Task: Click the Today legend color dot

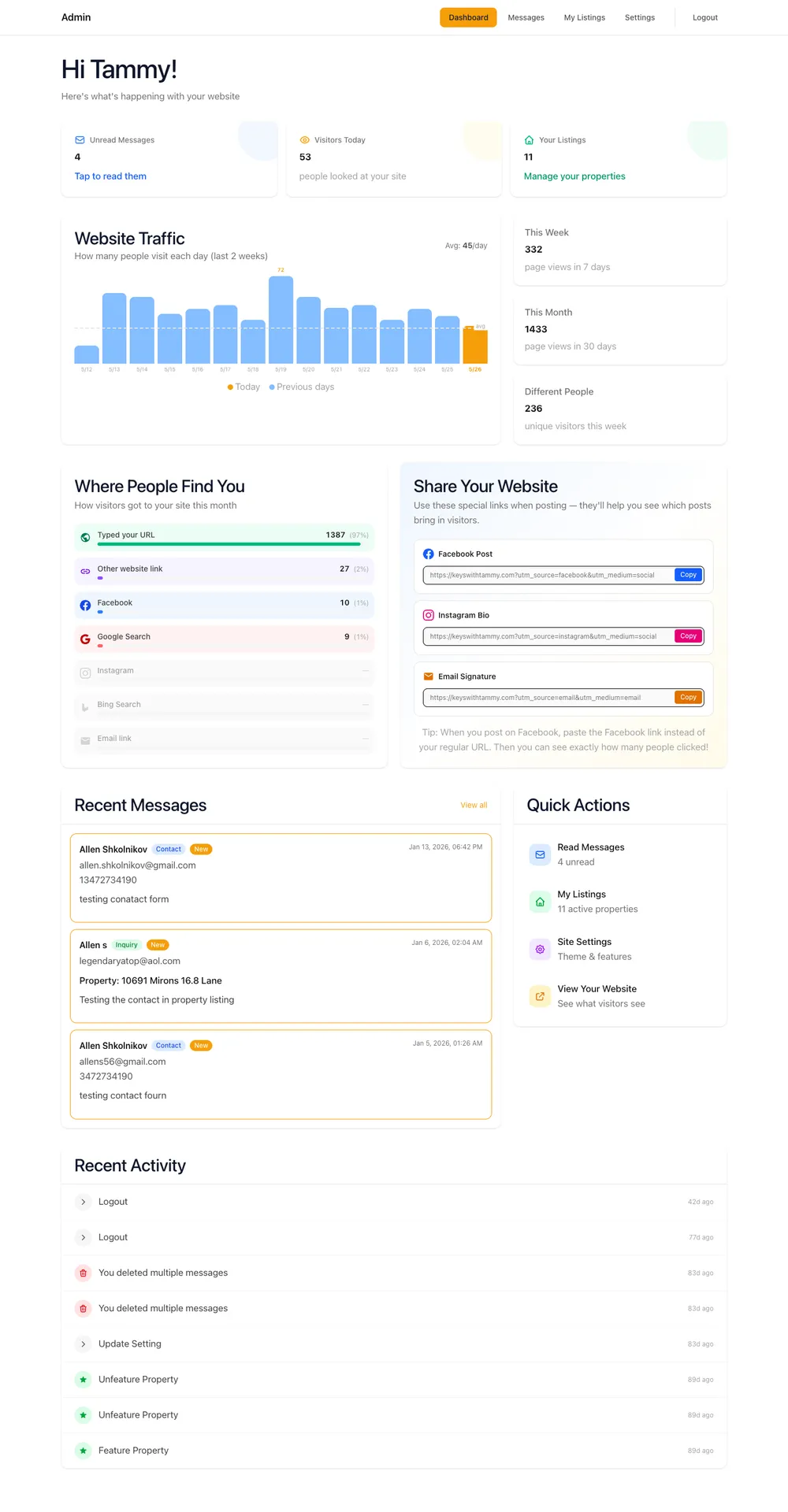Action: (x=230, y=387)
